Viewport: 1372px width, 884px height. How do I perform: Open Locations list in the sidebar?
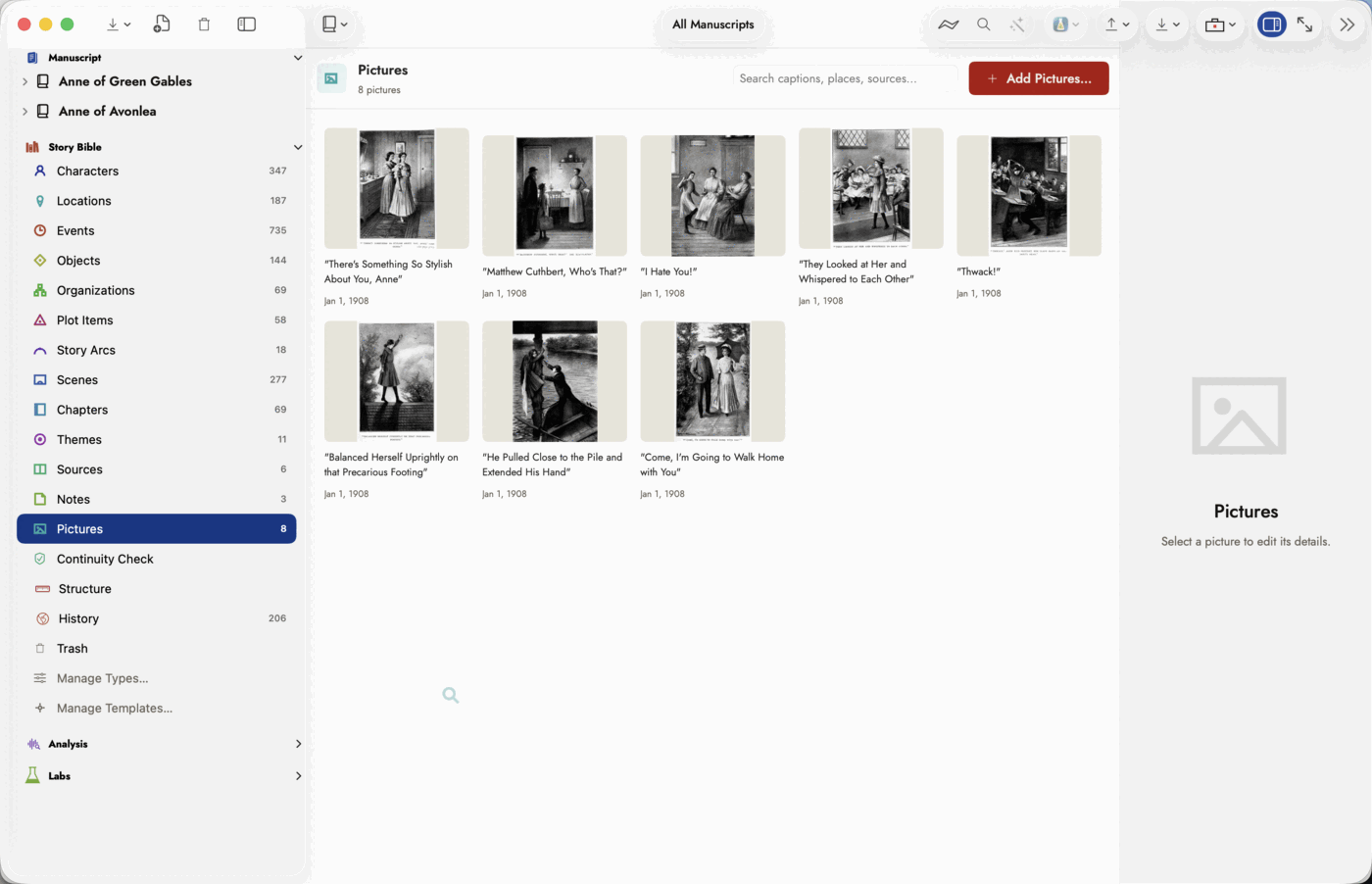(x=157, y=201)
